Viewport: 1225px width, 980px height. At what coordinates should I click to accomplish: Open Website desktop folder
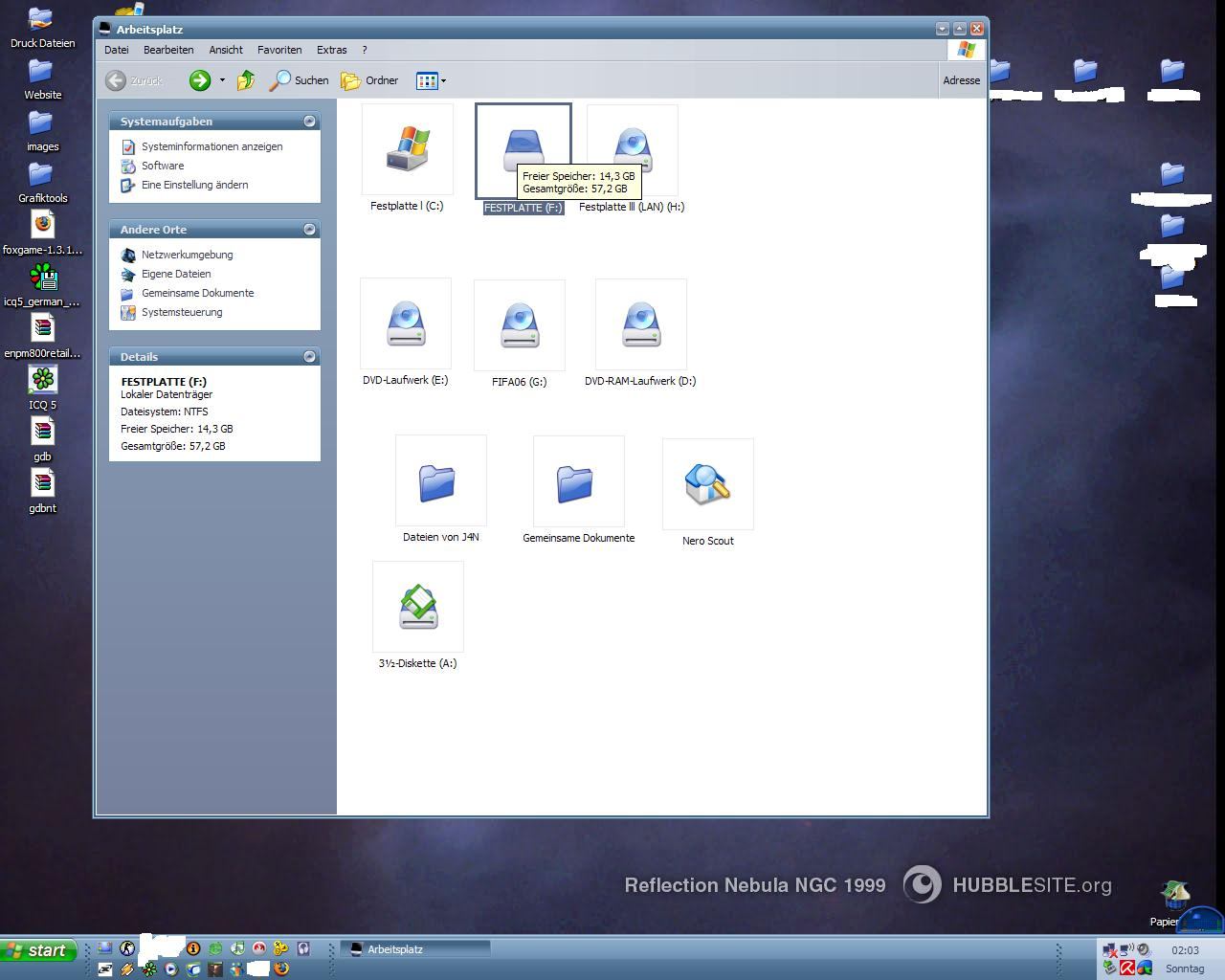click(42, 79)
